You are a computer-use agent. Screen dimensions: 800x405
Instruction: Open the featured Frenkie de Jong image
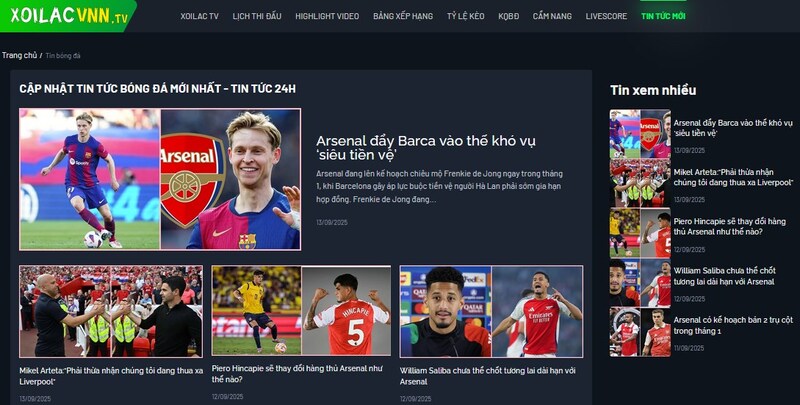click(160, 179)
